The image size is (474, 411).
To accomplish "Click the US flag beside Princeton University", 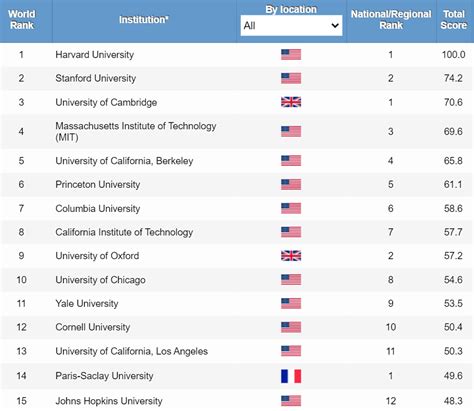I will [x=291, y=184].
